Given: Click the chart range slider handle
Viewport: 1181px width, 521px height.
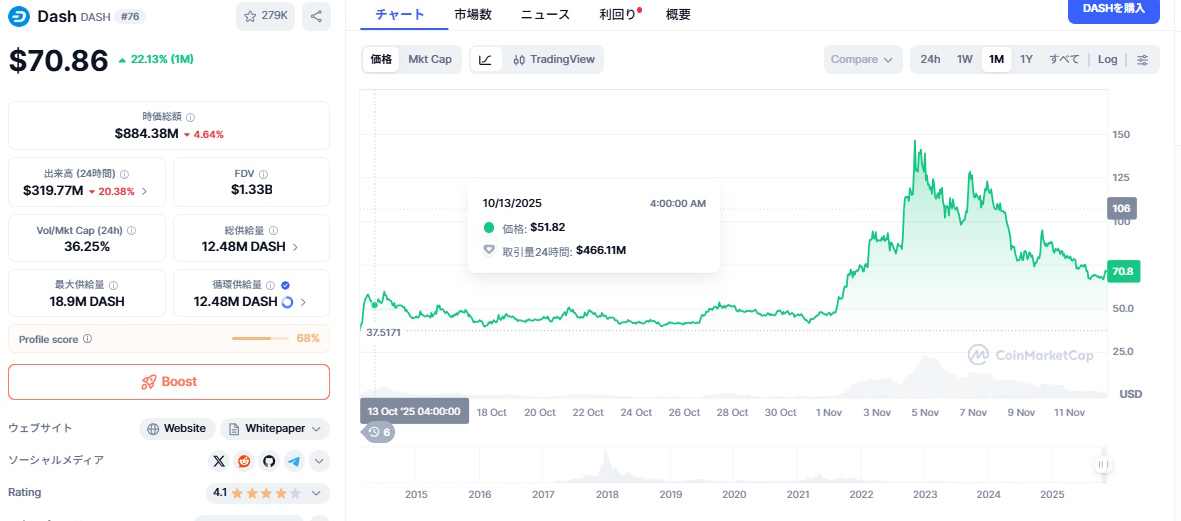Looking at the screenshot, I should click(x=1103, y=465).
